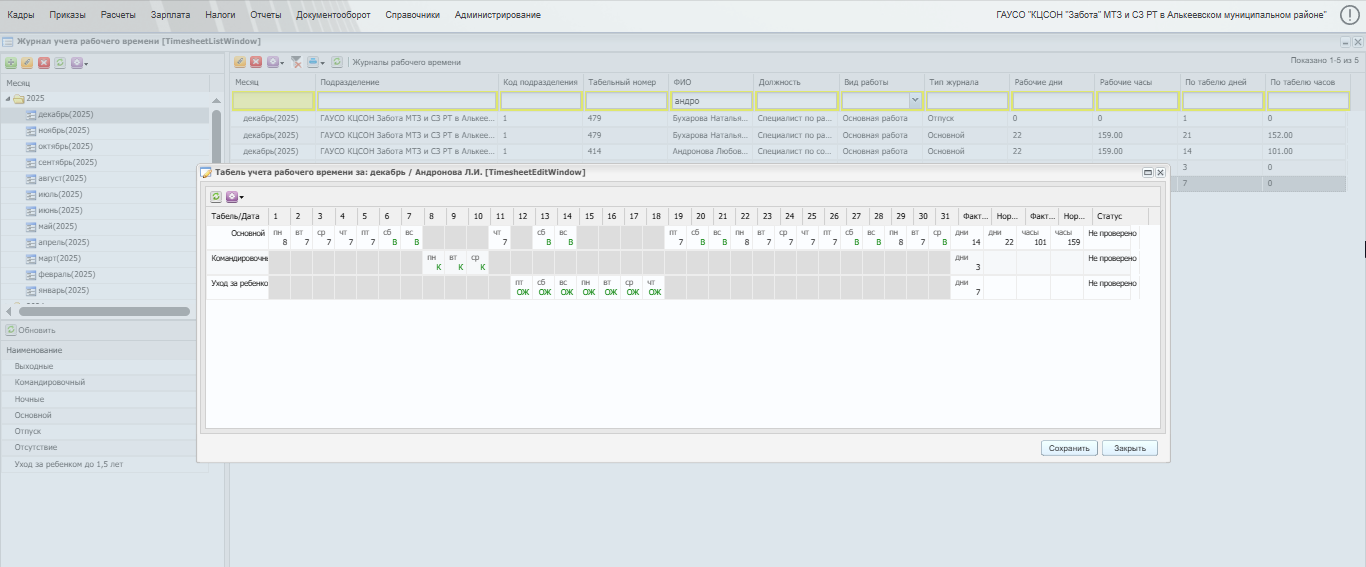Viewport: 1366px width, 567px height.
Task: Open the Зарплата menu
Action: [170, 15]
